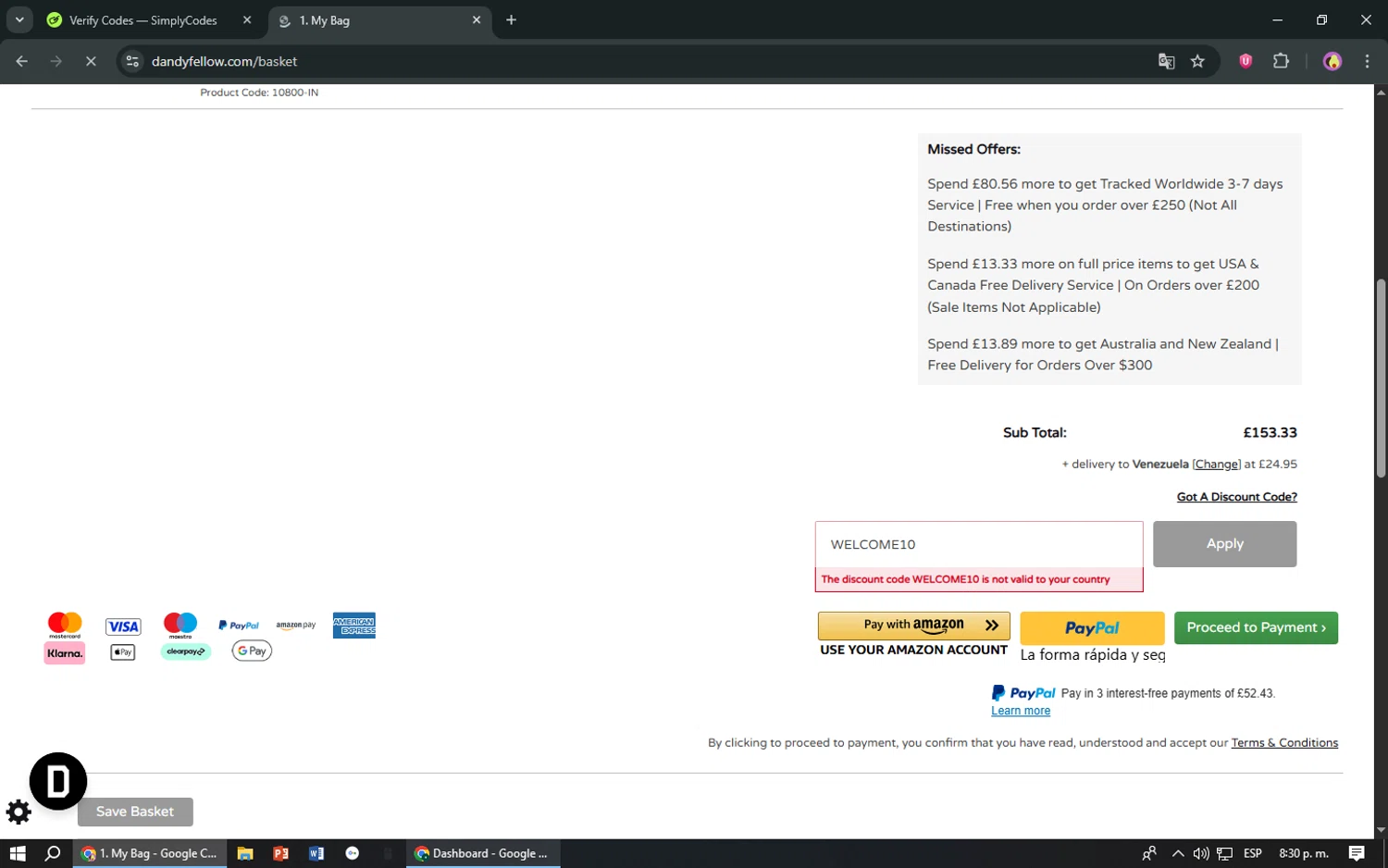This screenshot has width=1388, height=868.
Task: Click the address bar URL dandyfellow.com/basket
Action: tap(224, 61)
